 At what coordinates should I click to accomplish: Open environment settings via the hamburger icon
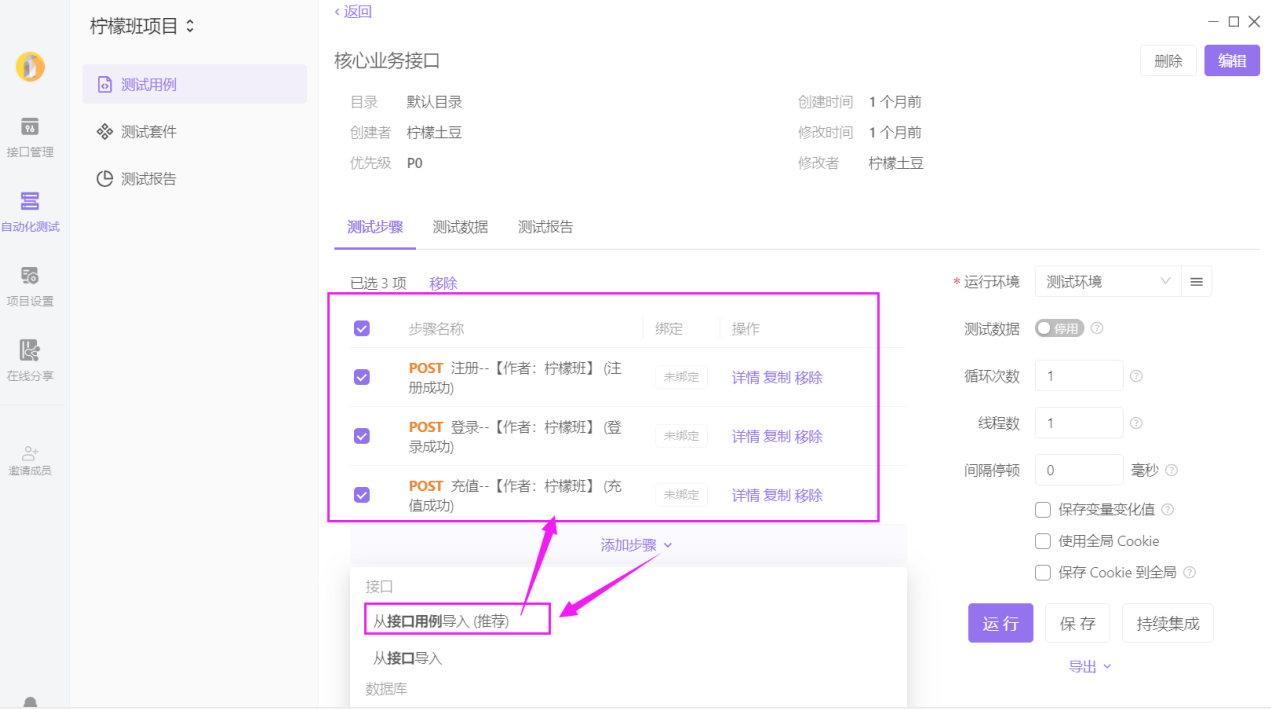(1197, 281)
